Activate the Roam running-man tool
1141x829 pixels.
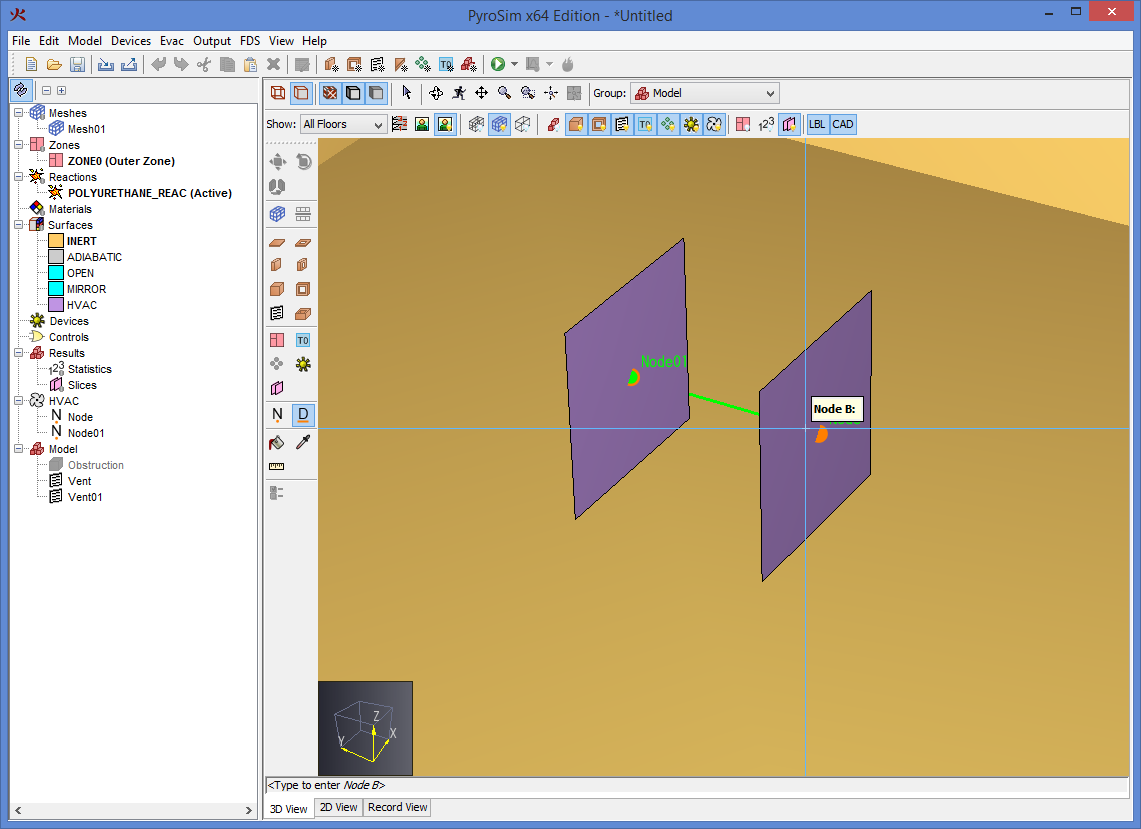point(458,92)
